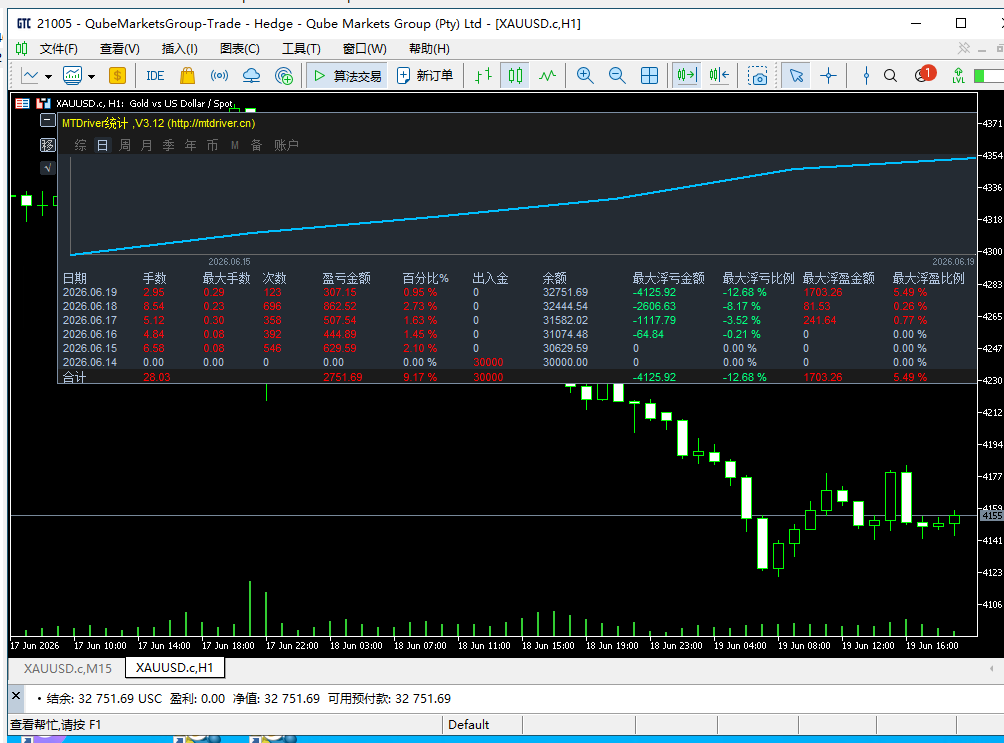The height and width of the screenshot is (743, 1004).
Task: Zoom in on the chart
Action: coord(585,76)
